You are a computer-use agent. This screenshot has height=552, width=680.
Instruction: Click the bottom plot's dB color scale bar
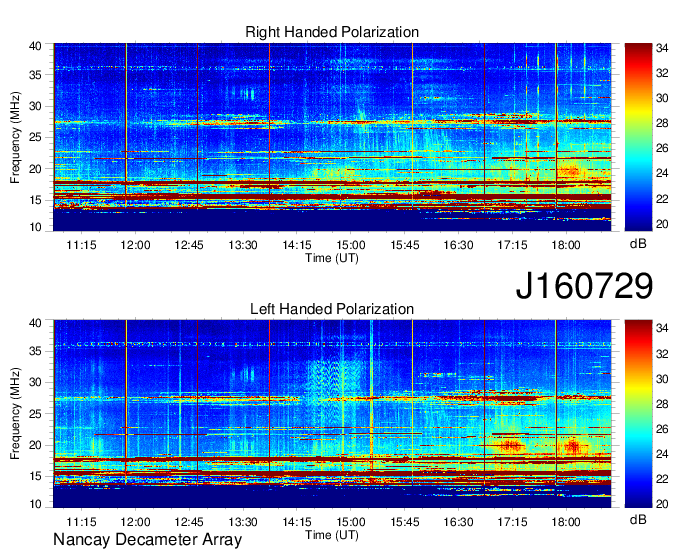(x=638, y=414)
